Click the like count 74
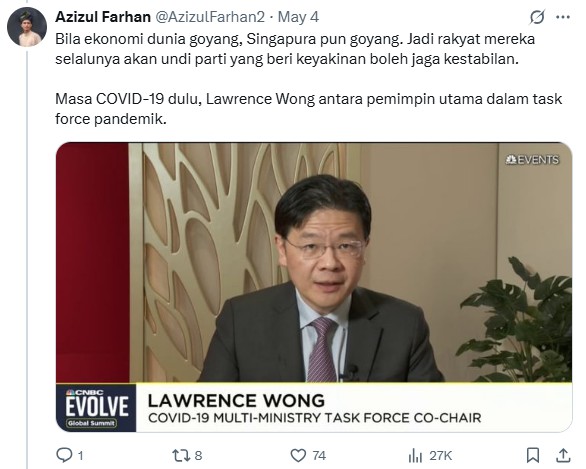Viewport: 586px width, 469px height. click(x=319, y=456)
